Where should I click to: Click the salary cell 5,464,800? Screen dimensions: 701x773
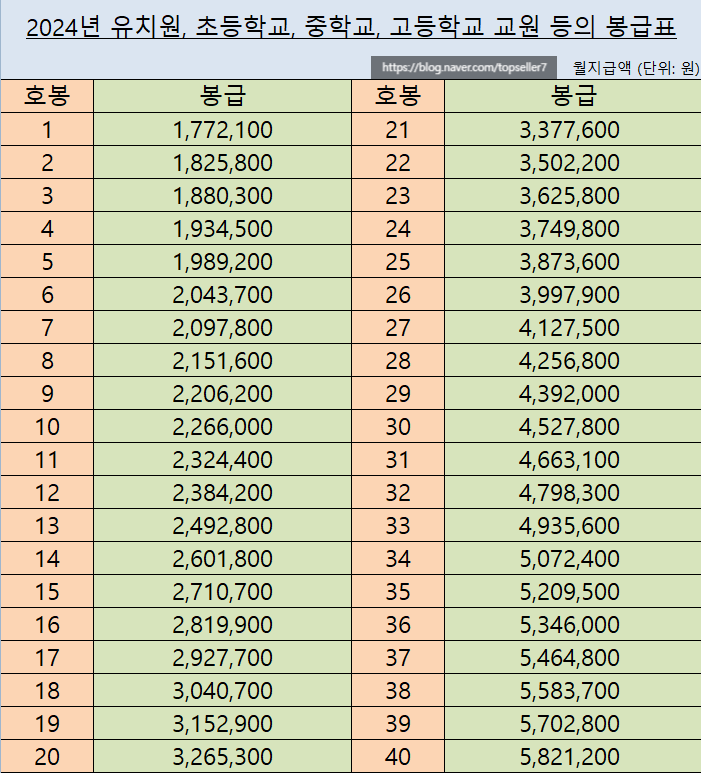(573, 658)
